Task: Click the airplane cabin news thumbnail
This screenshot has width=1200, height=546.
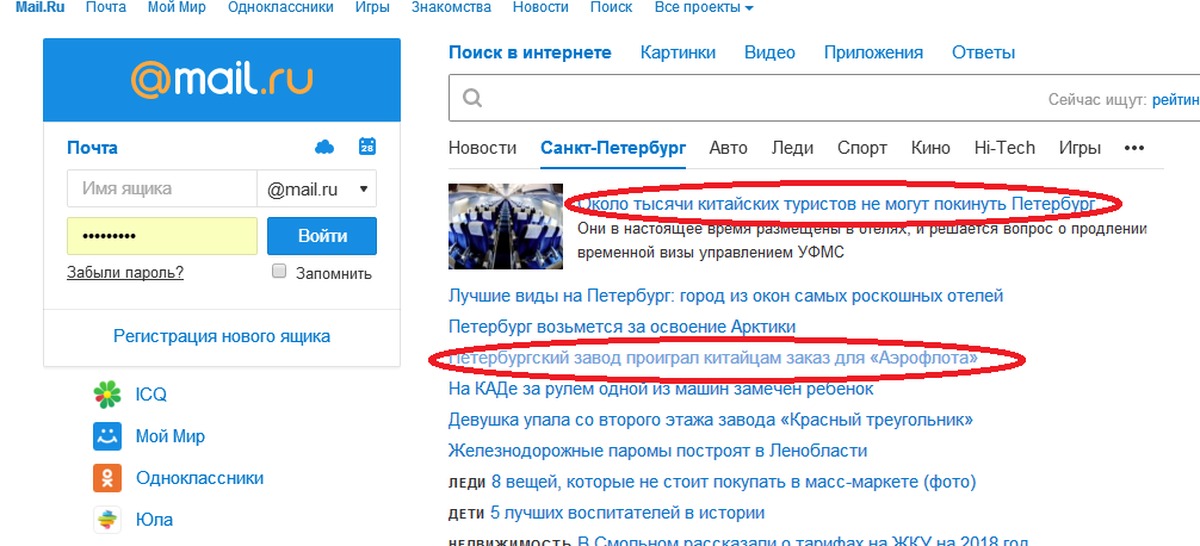Action: coord(507,226)
